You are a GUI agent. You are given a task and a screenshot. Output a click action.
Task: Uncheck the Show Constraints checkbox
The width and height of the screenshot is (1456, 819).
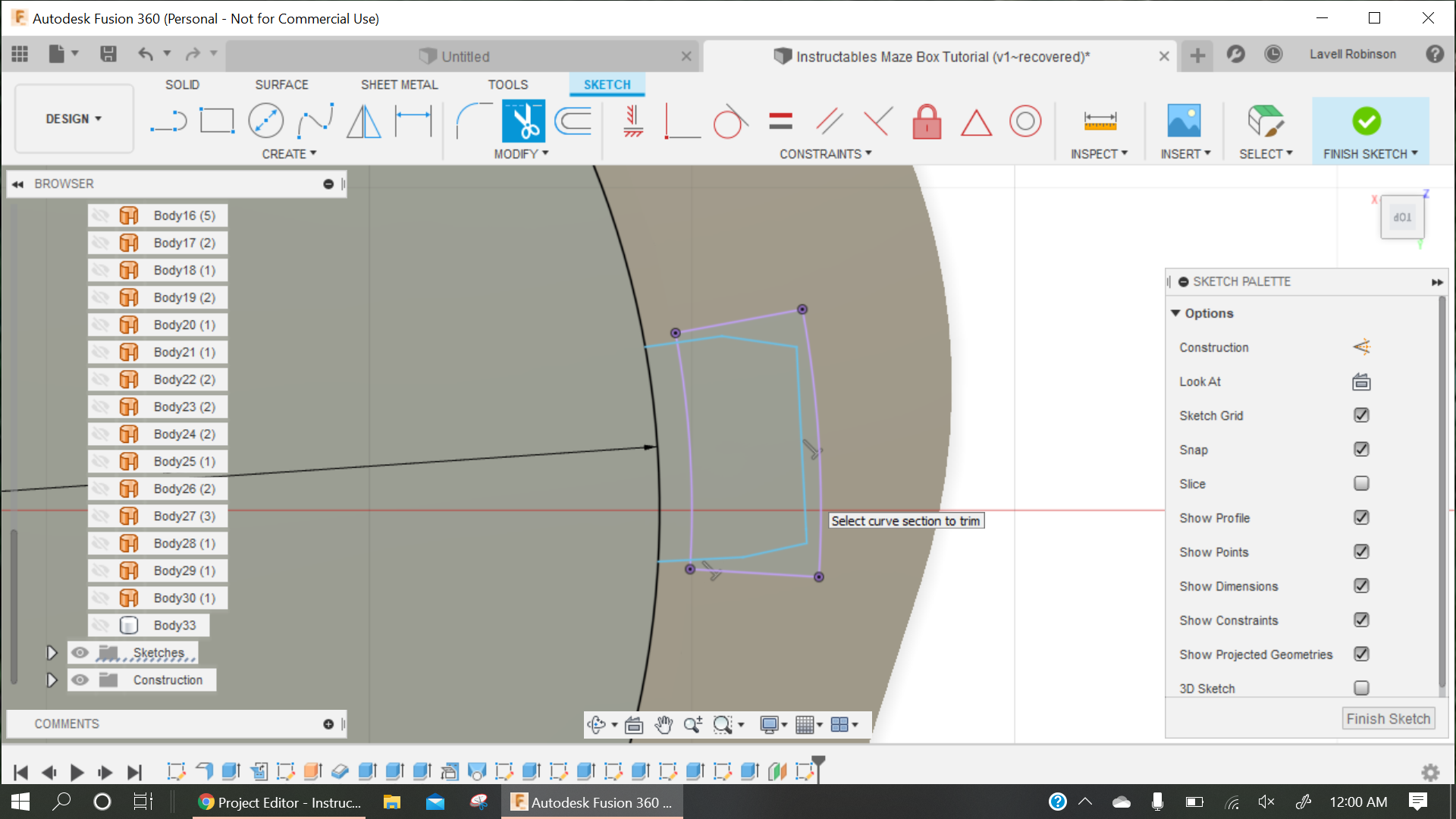(1361, 620)
